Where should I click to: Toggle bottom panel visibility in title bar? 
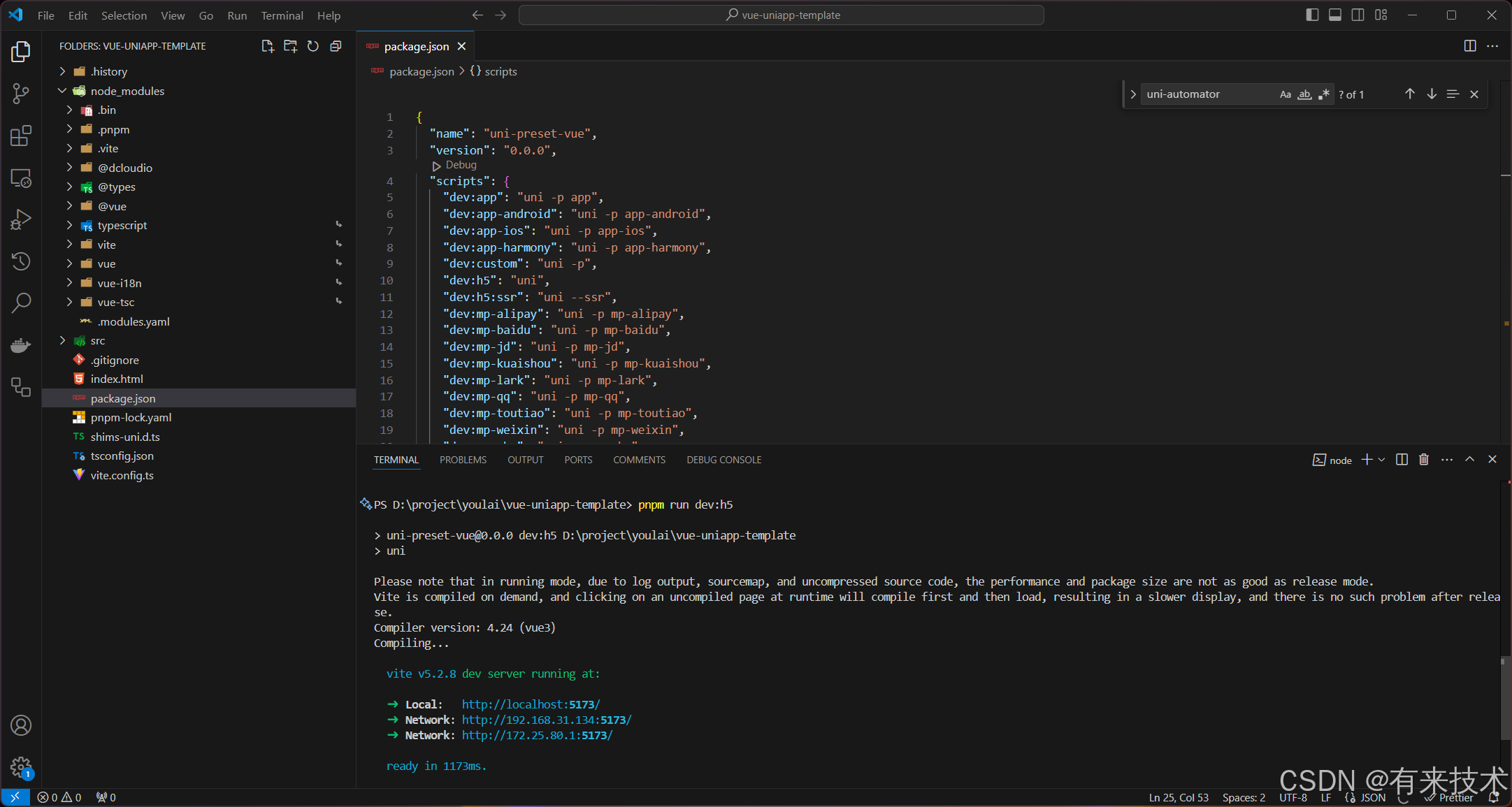pos(1335,15)
